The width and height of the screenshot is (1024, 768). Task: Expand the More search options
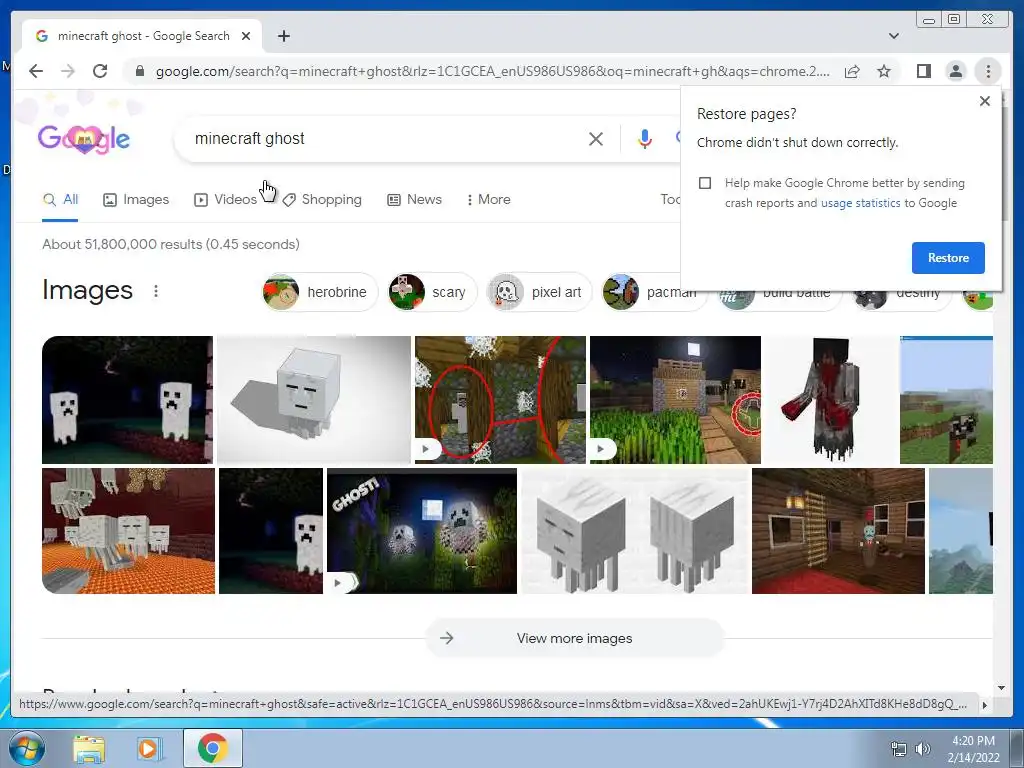pyautogui.click(x=488, y=200)
